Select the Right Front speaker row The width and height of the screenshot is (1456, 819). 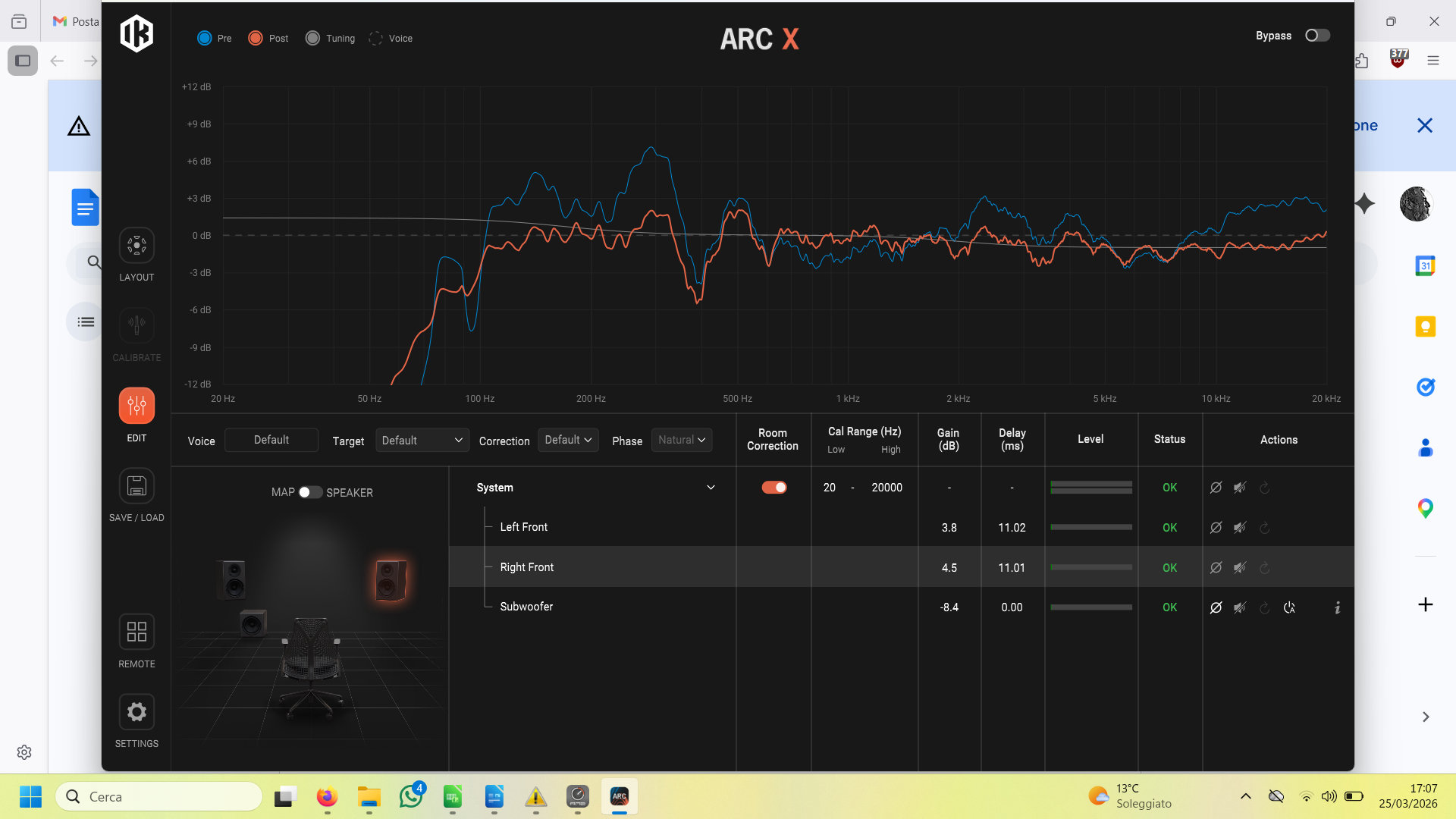(527, 567)
